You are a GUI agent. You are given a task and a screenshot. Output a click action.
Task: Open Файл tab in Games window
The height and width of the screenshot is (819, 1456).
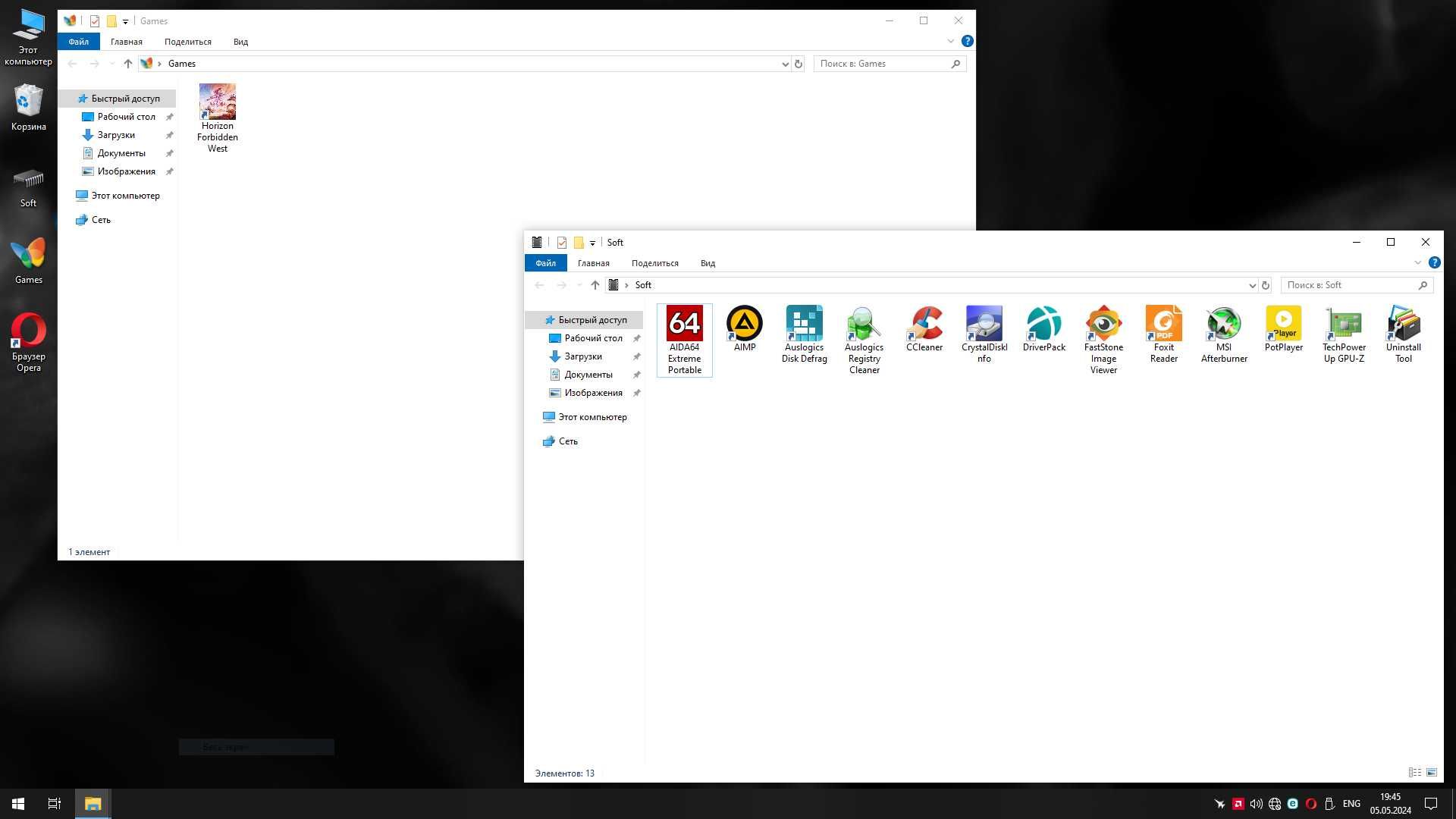tap(78, 42)
